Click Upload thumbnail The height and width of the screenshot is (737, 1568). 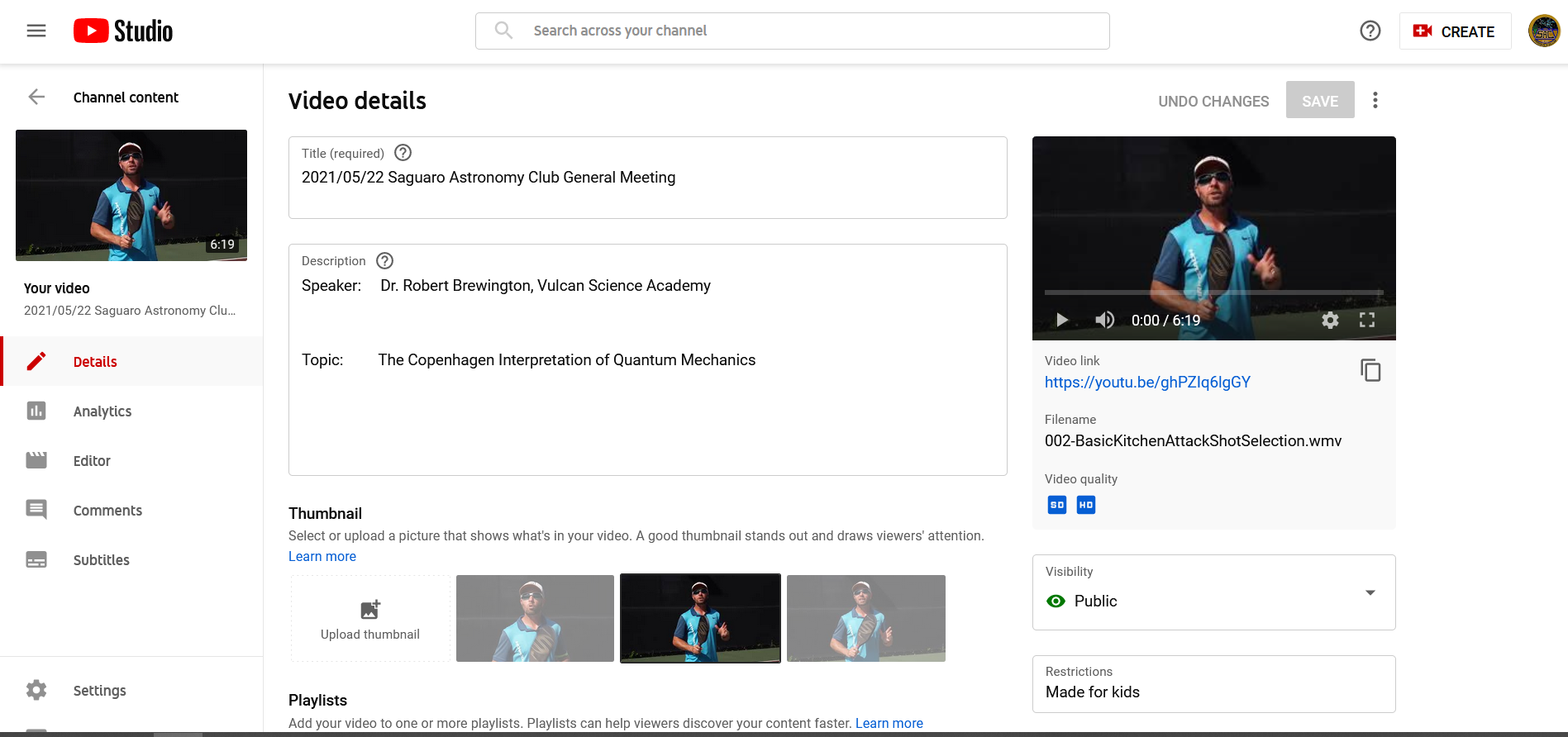click(x=370, y=618)
